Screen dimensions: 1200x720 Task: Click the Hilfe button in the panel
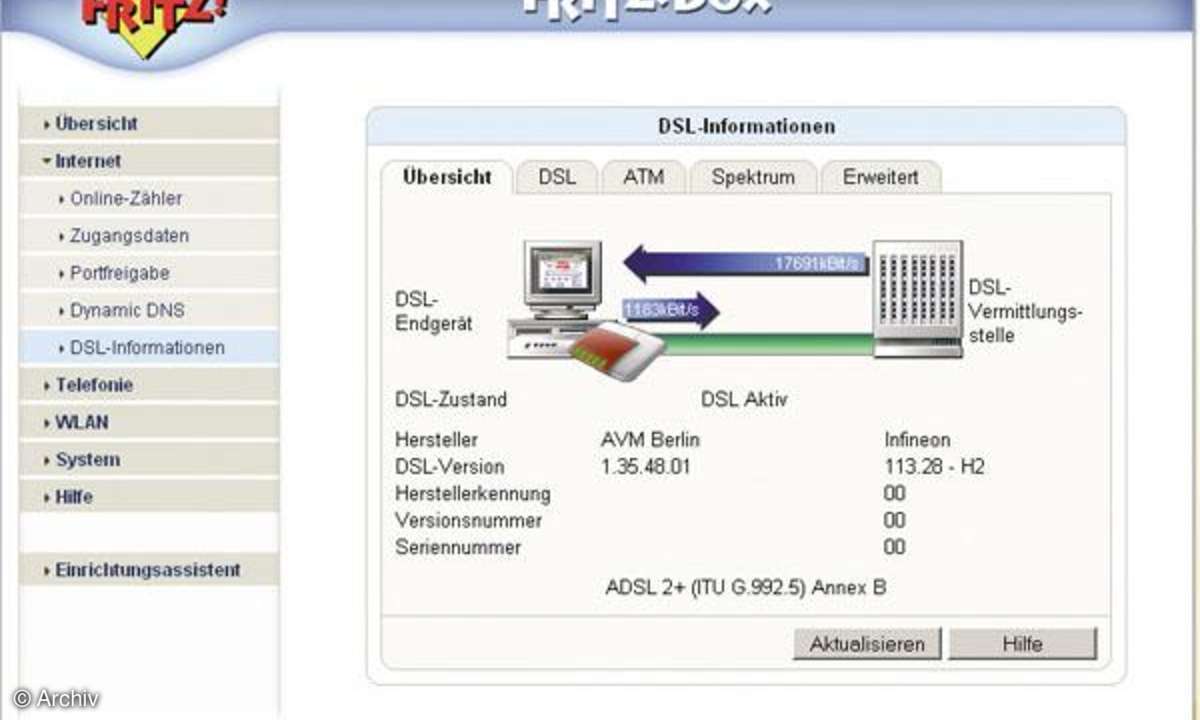coord(1022,644)
